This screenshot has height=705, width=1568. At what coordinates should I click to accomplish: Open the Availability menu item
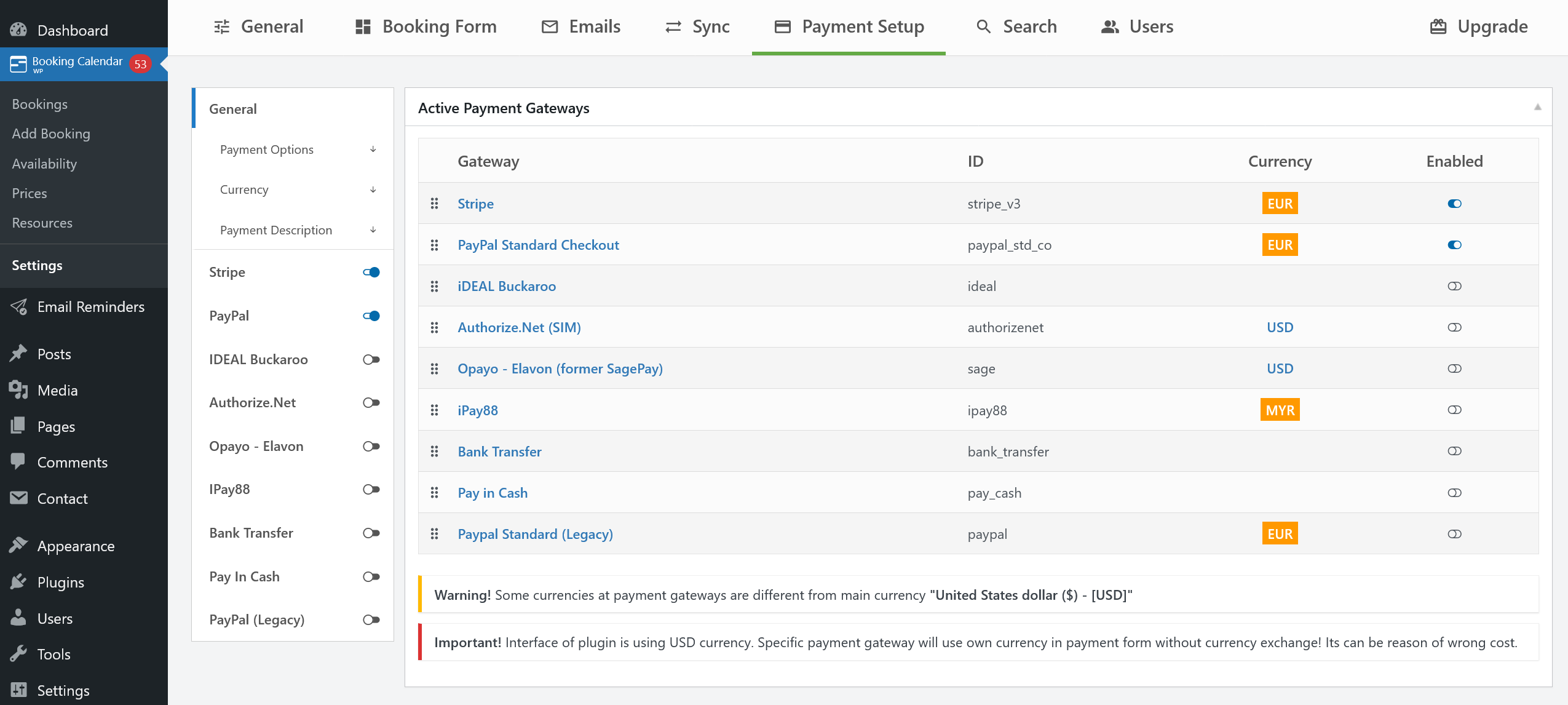[x=44, y=164]
